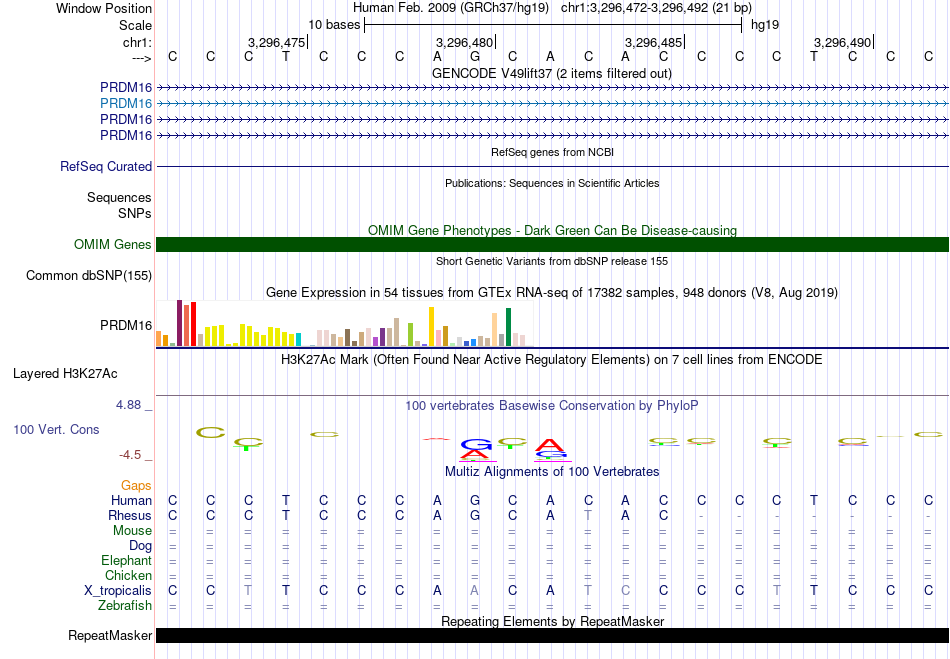The height and width of the screenshot is (659, 950).
Task: Click the Common dbSNP(155) track label
Action: tap(88, 276)
